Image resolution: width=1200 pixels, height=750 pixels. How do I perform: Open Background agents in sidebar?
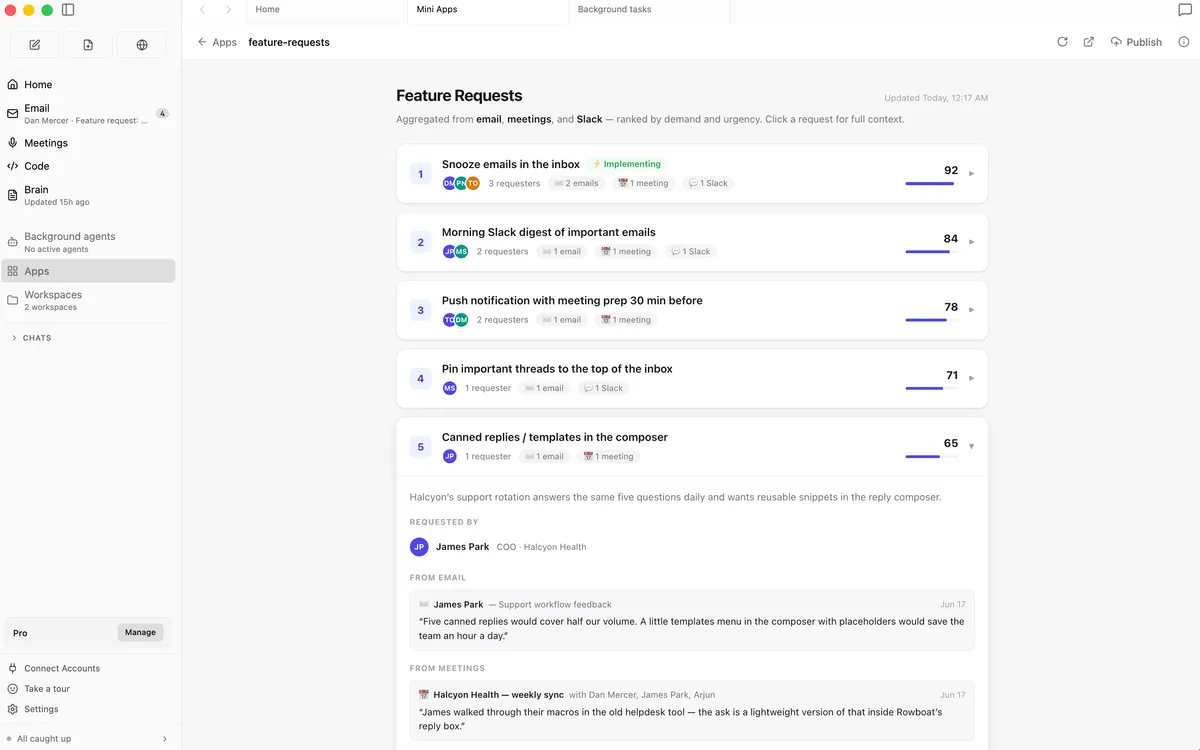click(90, 242)
